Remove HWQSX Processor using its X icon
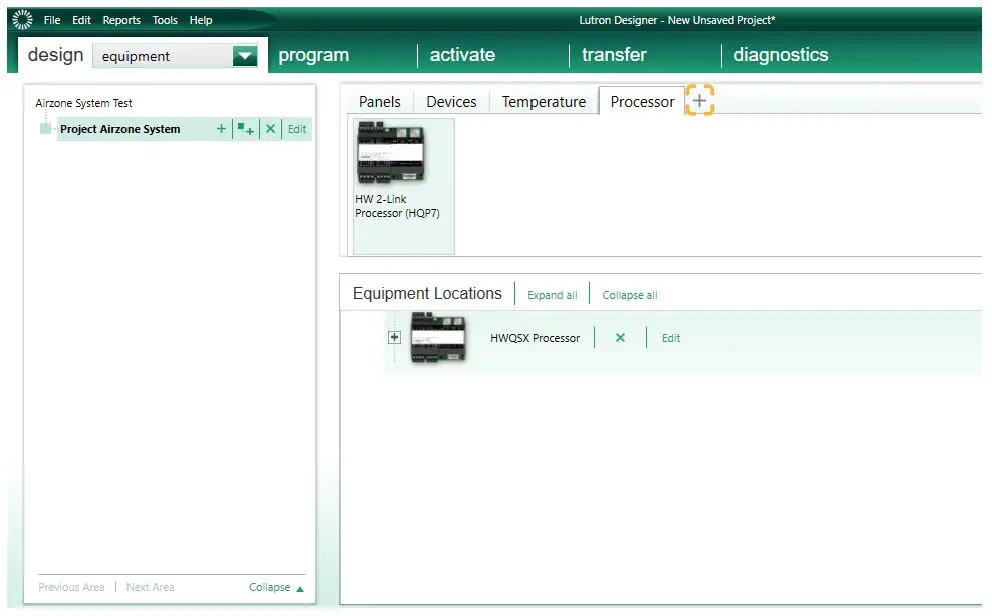Image resolution: width=992 pixels, height=616 pixels. (619, 338)
